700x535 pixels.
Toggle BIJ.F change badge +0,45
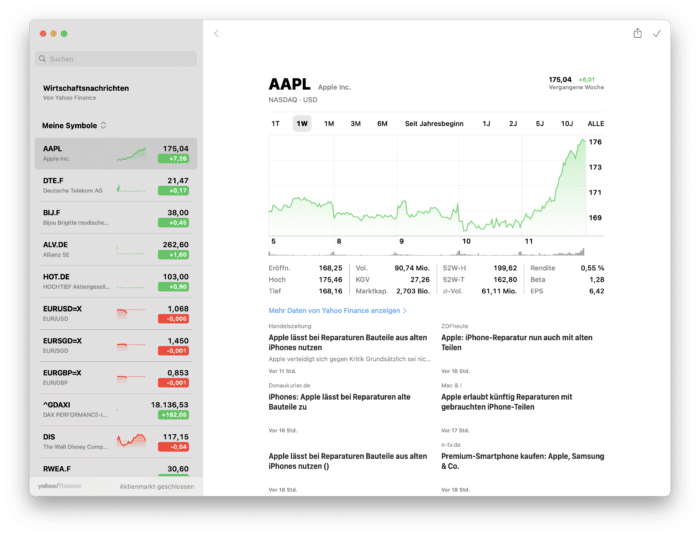click(173, 223)
